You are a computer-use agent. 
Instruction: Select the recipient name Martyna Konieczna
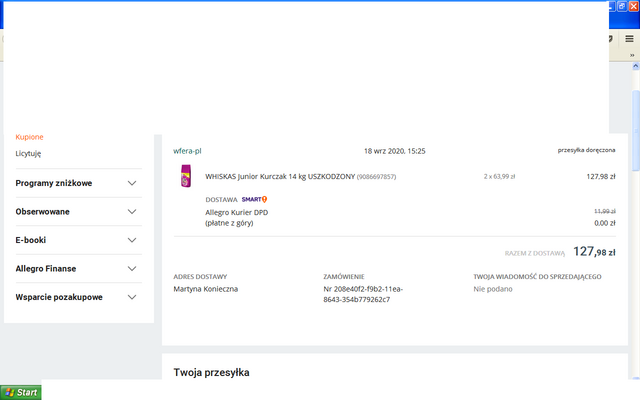pos(206,289)
